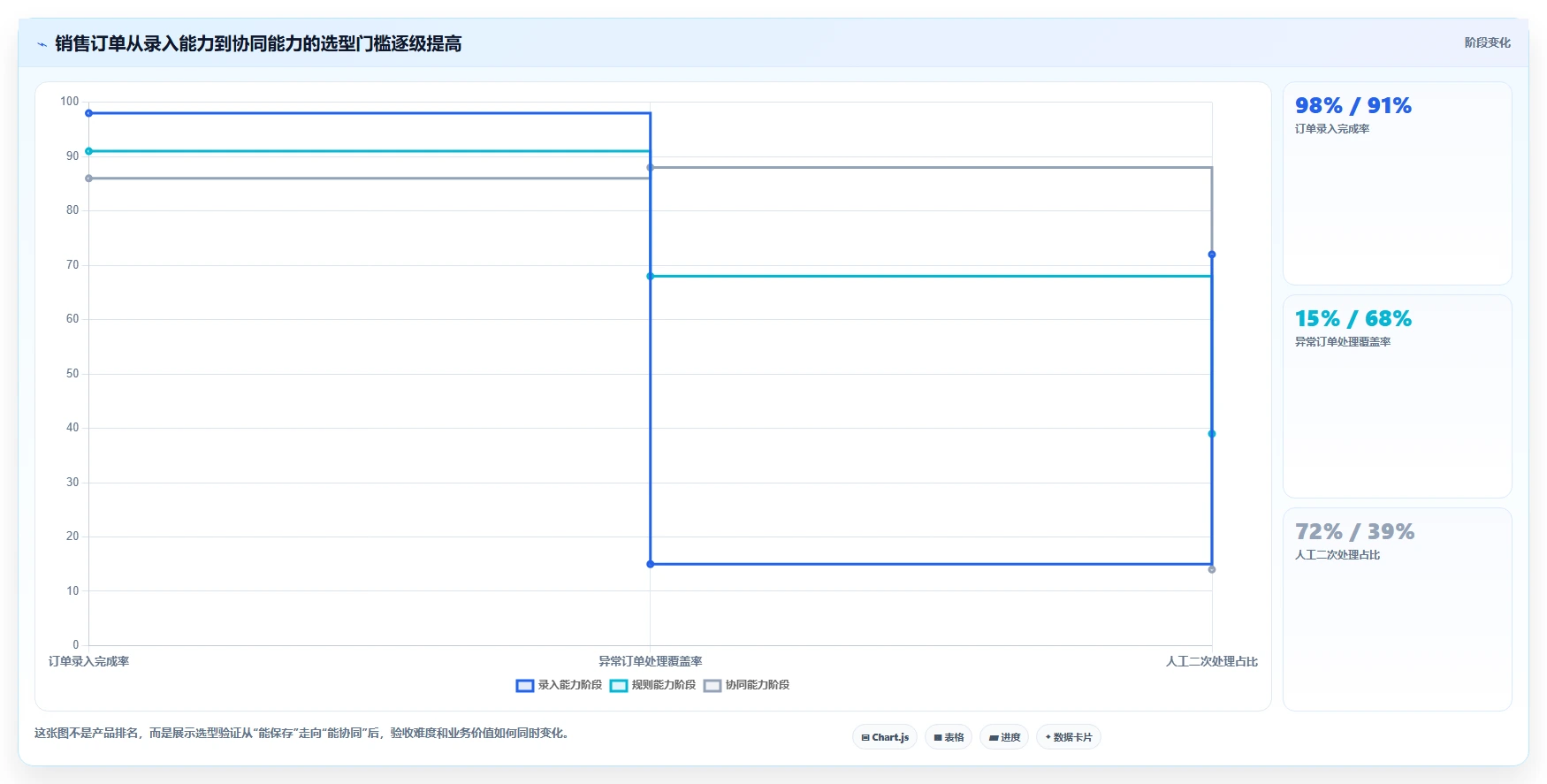Click the 人工二次处理占比 caption in the third card
This screenshot has height=784, width=1547.
click(x=1337, y=555)
